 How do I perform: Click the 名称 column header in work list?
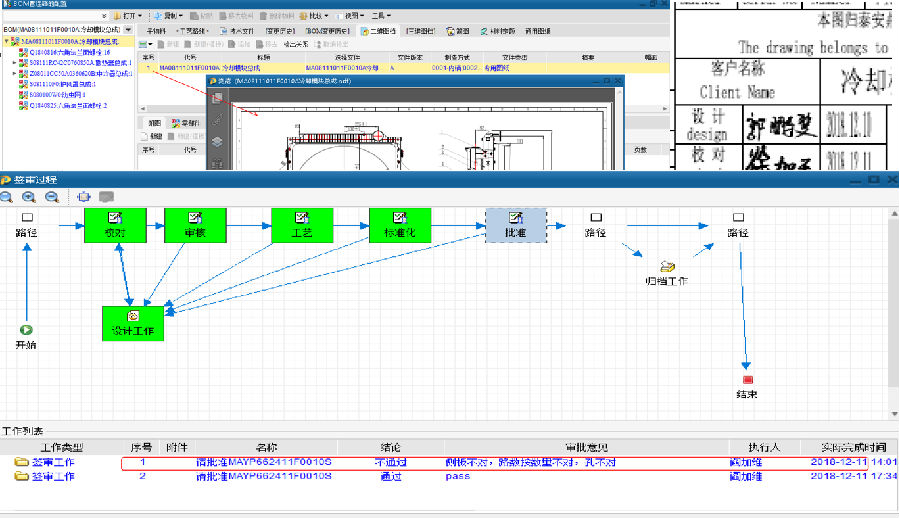coord(266,447)
